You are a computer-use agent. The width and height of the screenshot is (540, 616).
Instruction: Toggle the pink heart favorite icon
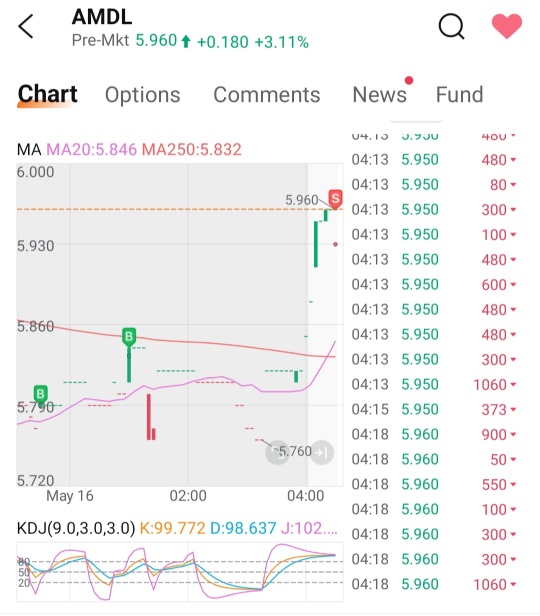click(x=507, y=26)
